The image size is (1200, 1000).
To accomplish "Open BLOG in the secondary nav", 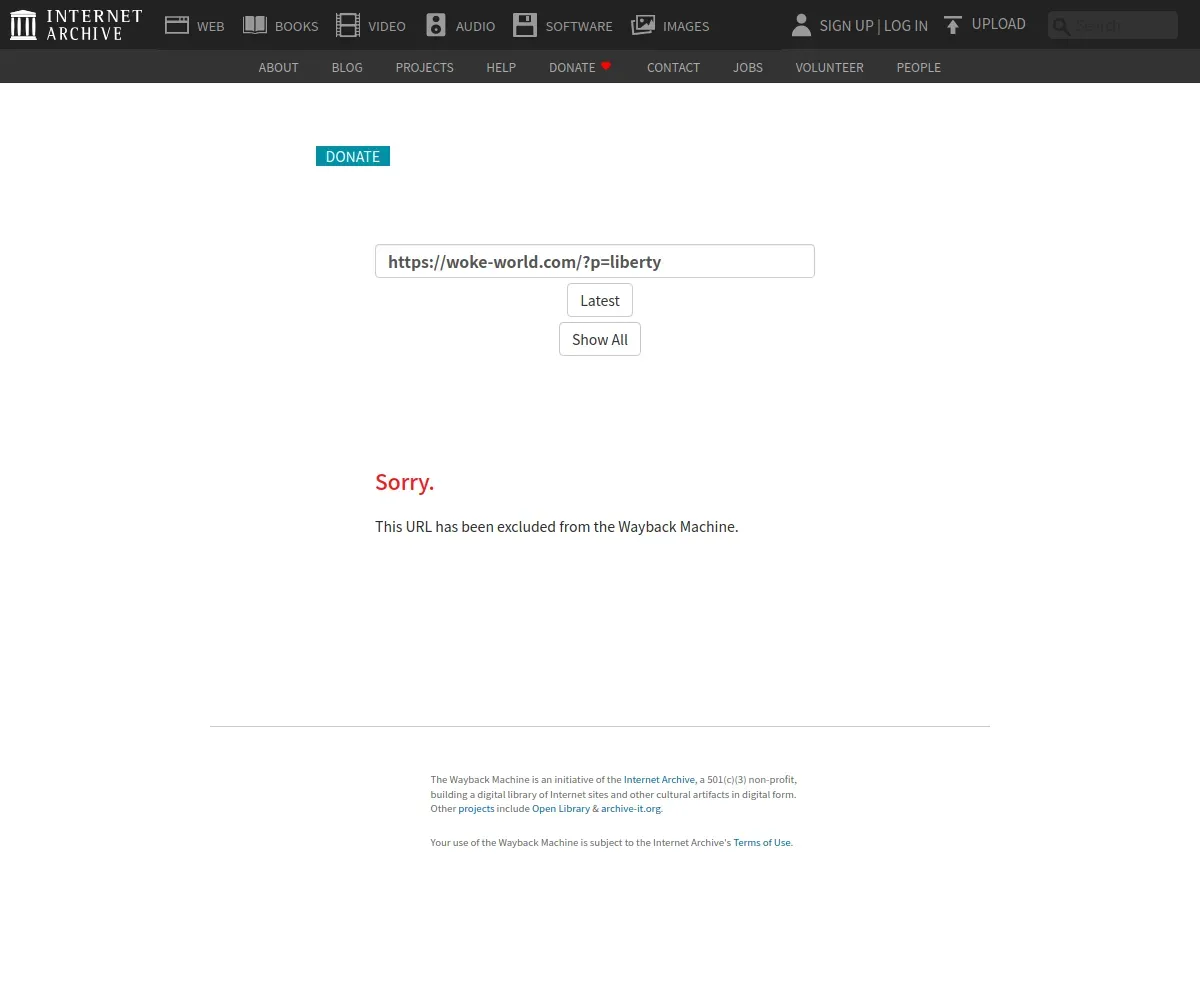I will point(347,67).
